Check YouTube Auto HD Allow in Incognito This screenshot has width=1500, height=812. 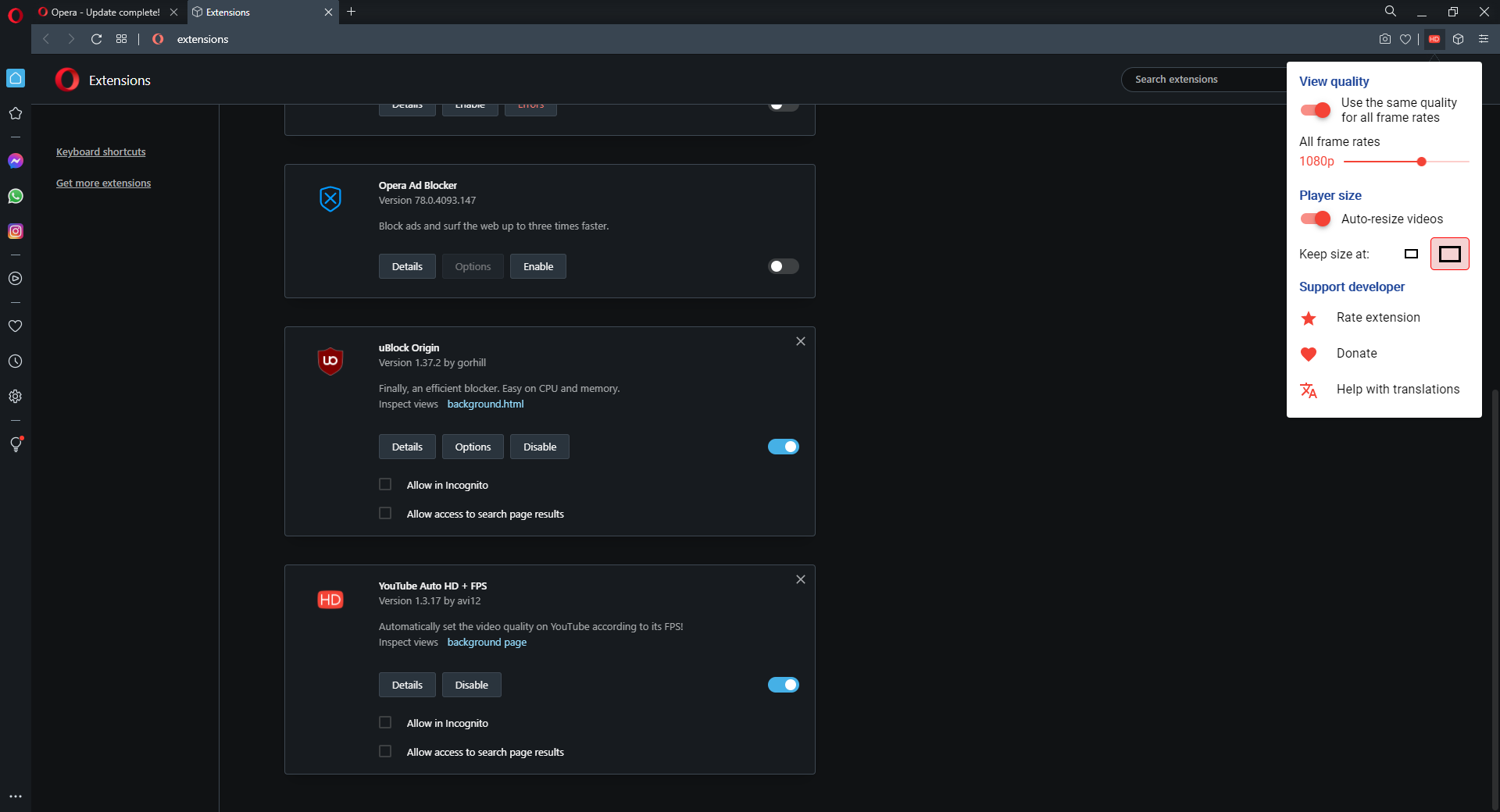tap(385, 722)
